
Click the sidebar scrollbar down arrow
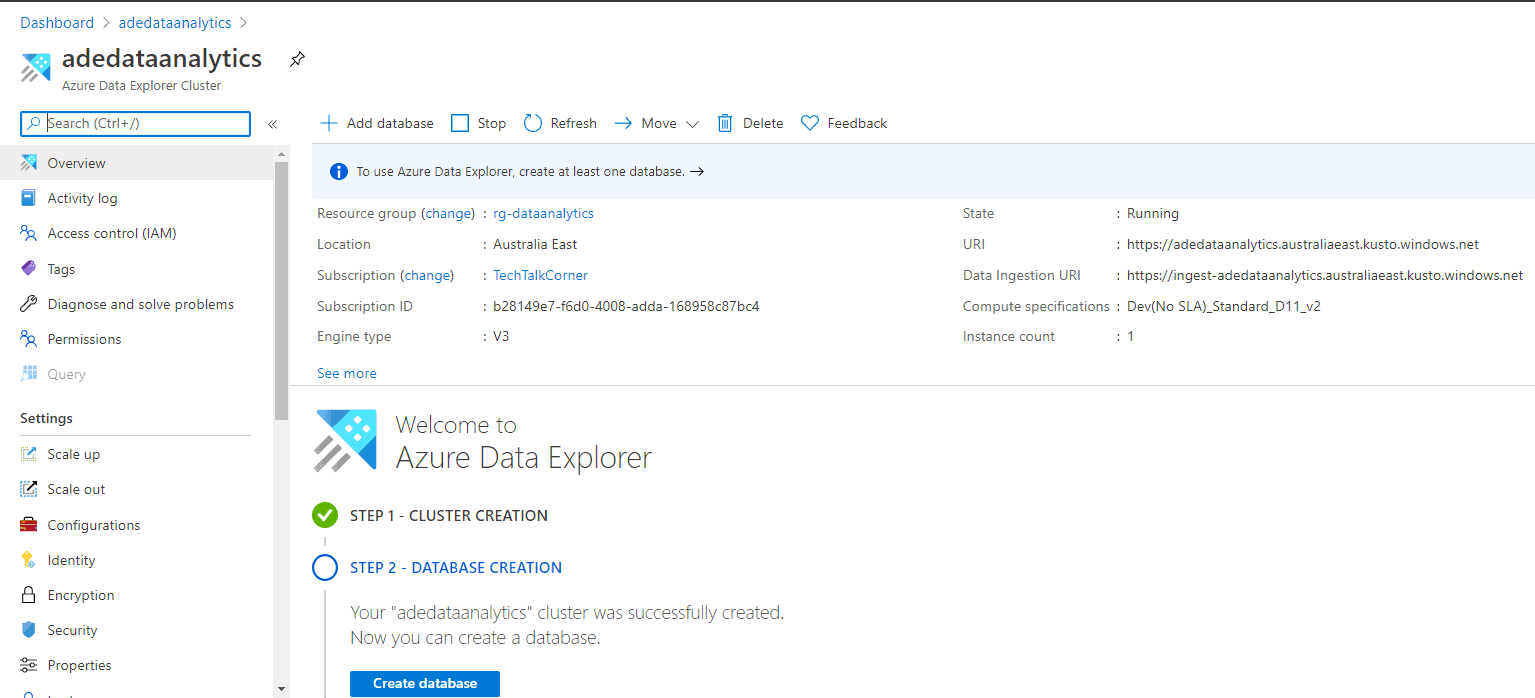tap(281, 689)
